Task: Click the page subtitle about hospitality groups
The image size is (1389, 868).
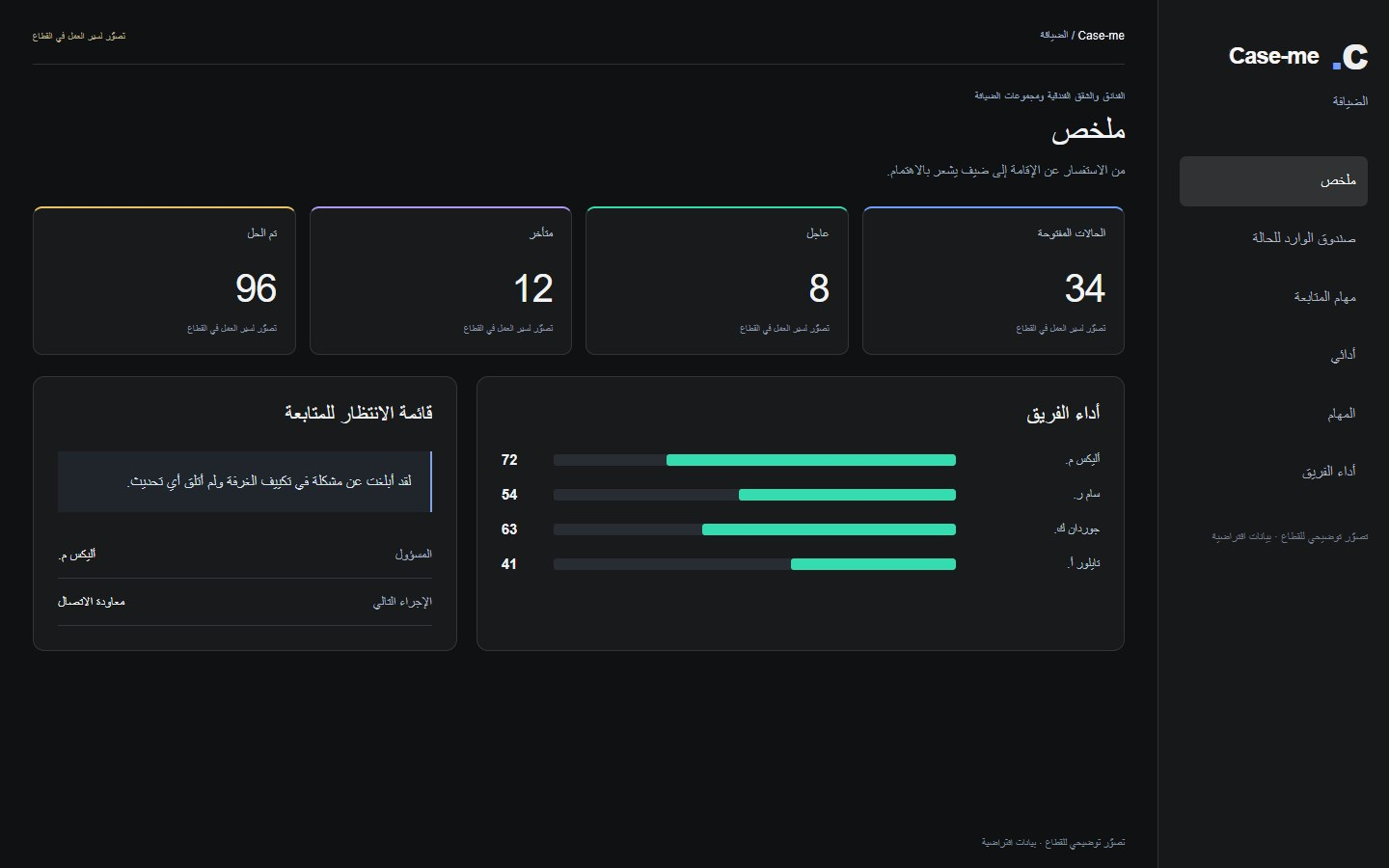Action: [1049, 95]
